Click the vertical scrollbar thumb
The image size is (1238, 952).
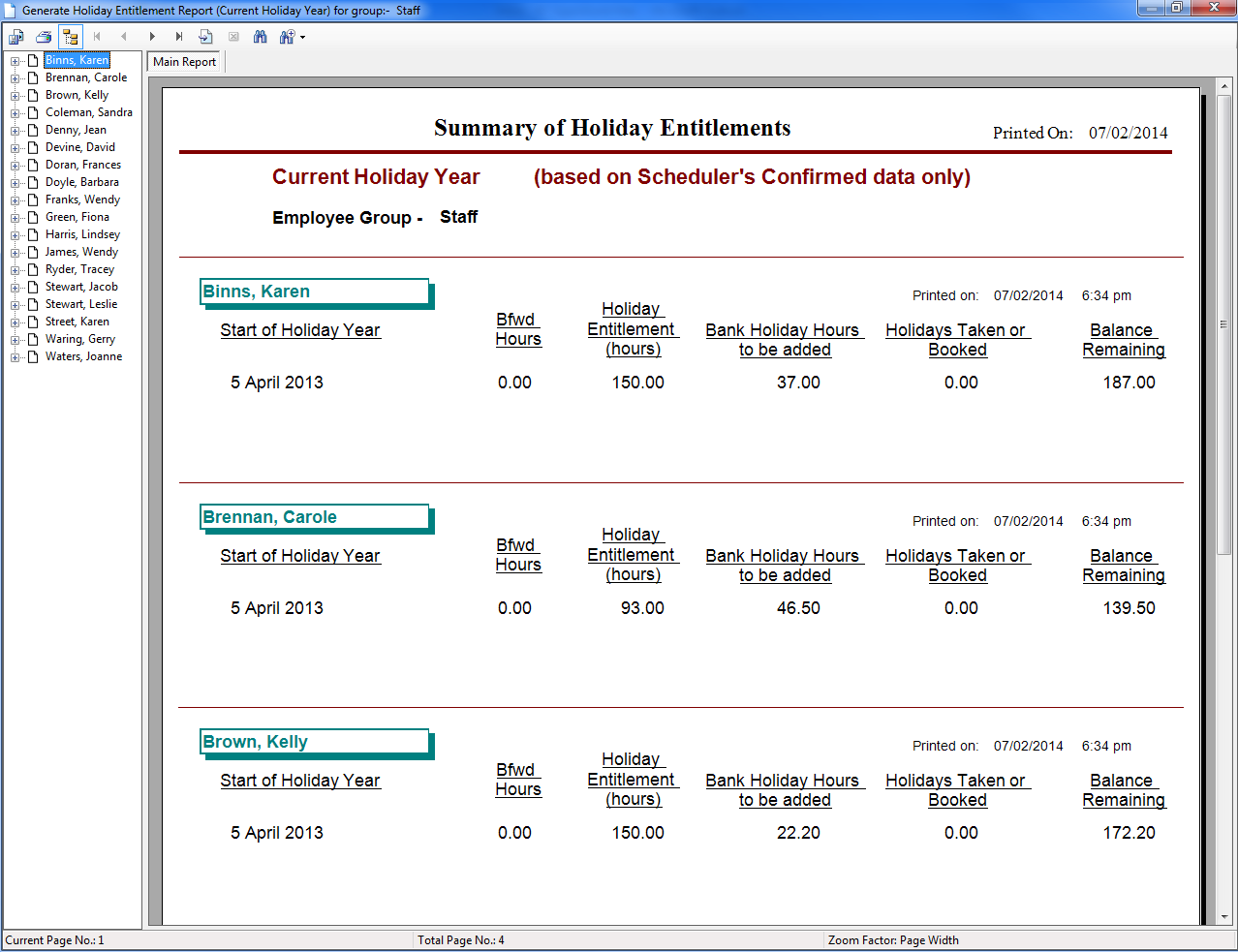(x=1224, y=324)
